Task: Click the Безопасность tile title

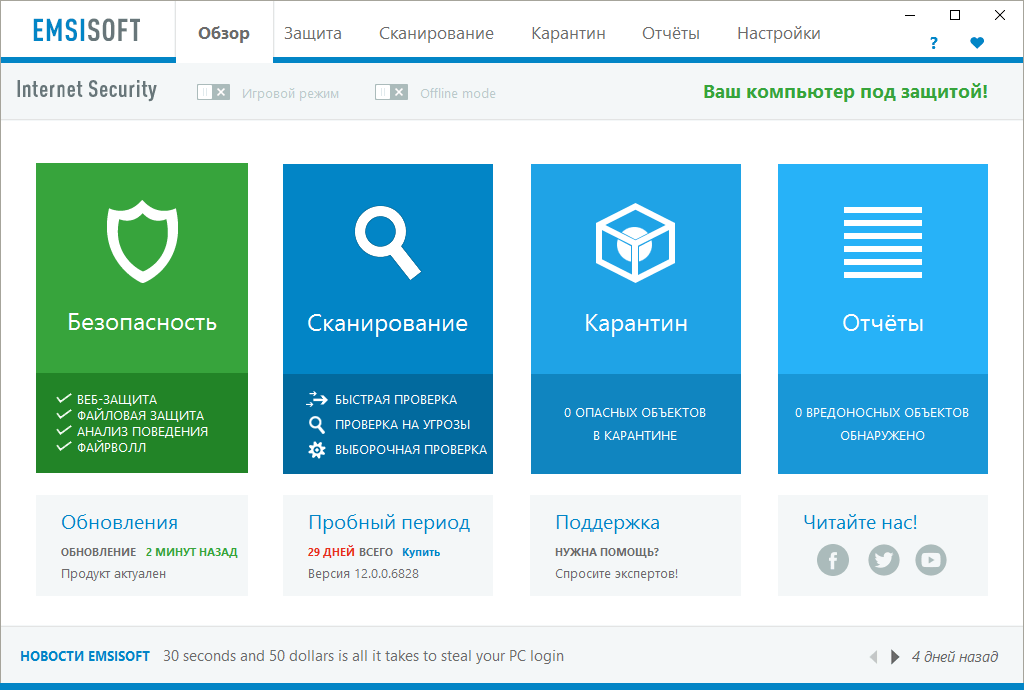Action: tap(142, 322)
